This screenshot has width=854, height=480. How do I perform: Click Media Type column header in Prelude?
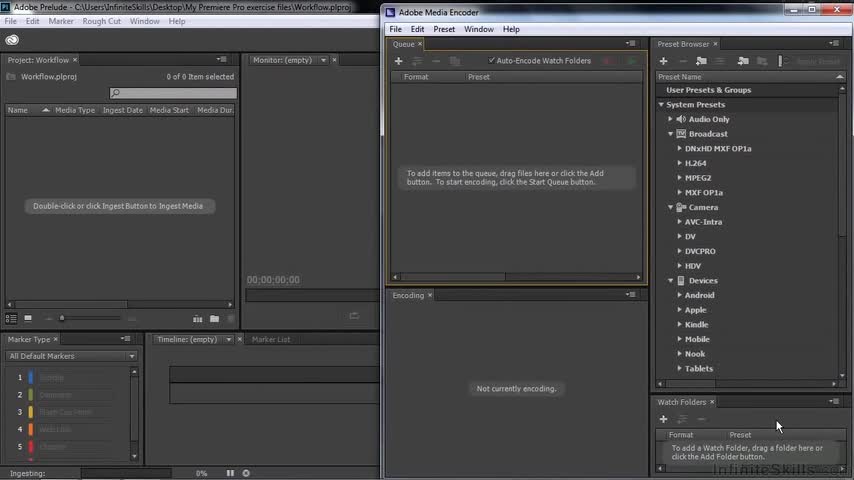coord(75,110)
